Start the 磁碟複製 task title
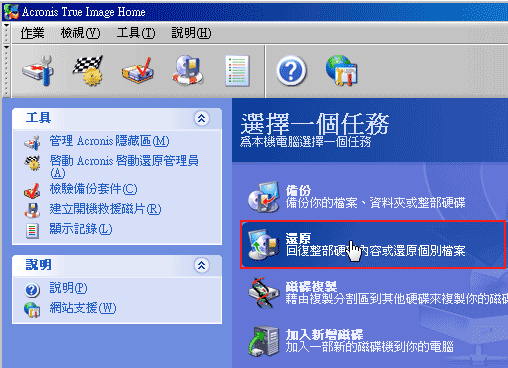The height and width of the screenshot is (368, 508). 311,286
